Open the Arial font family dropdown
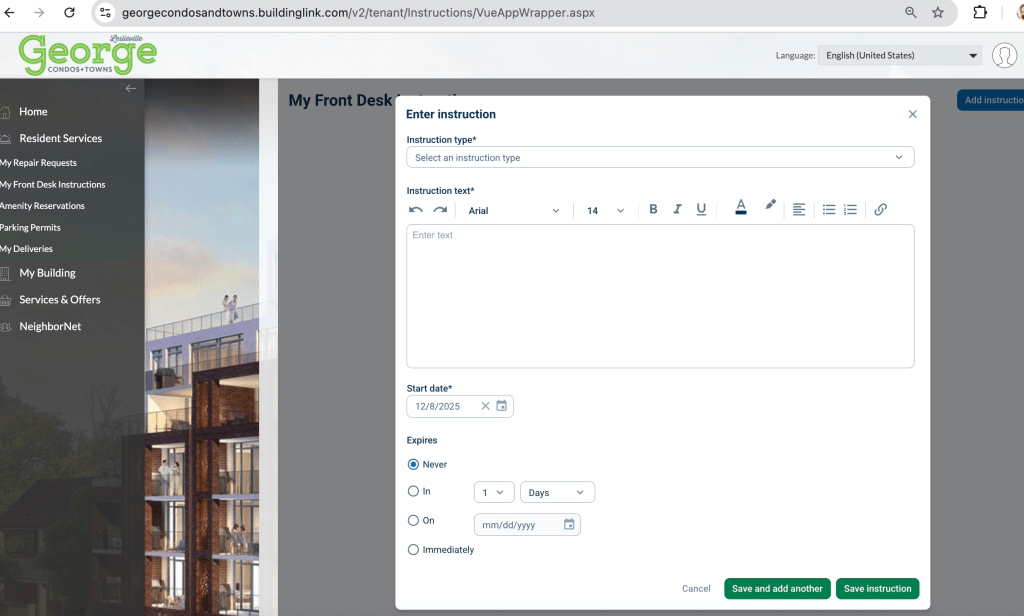Image resolution: width=1024 pixels, height=616 pixels. coord(514,211)
